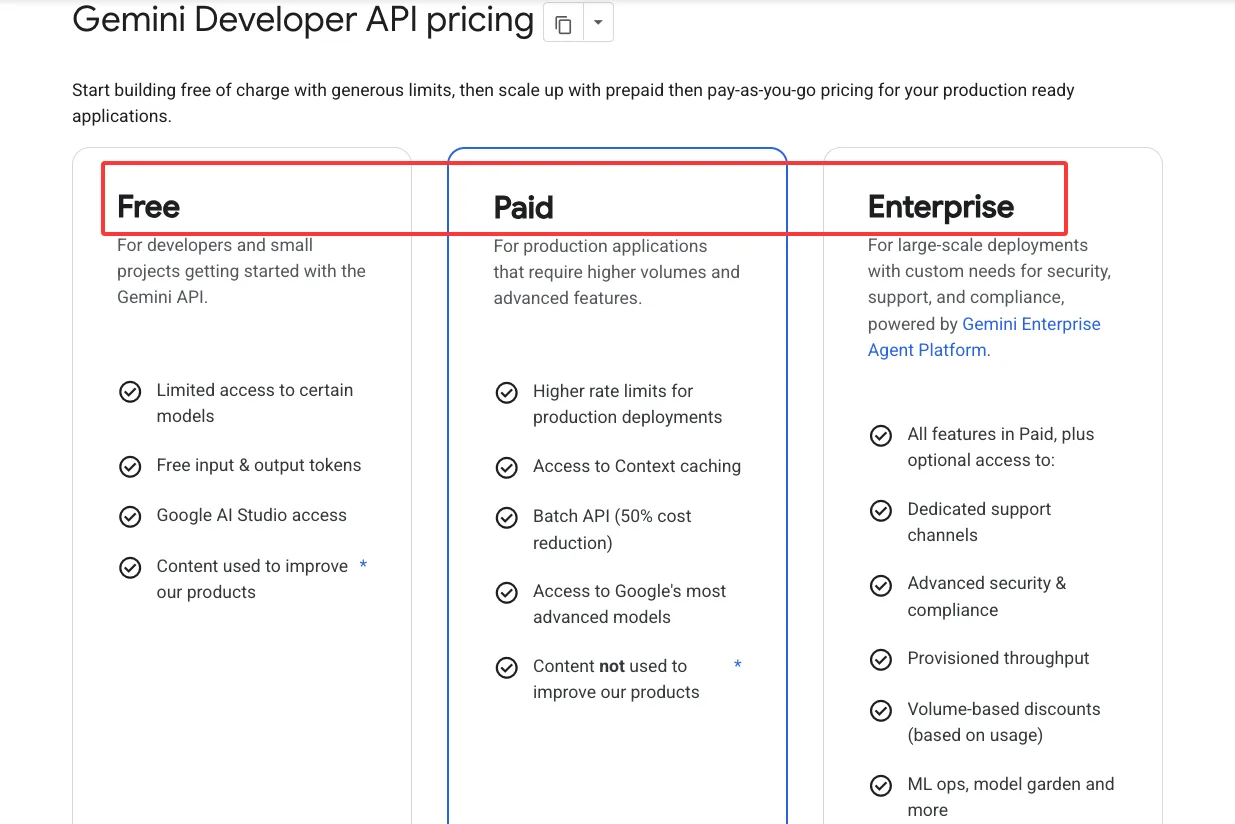Viewport: 1235px width, 824px height.
Task: Click the check icon beside Volume-based discounts
Action: [881, 710]
